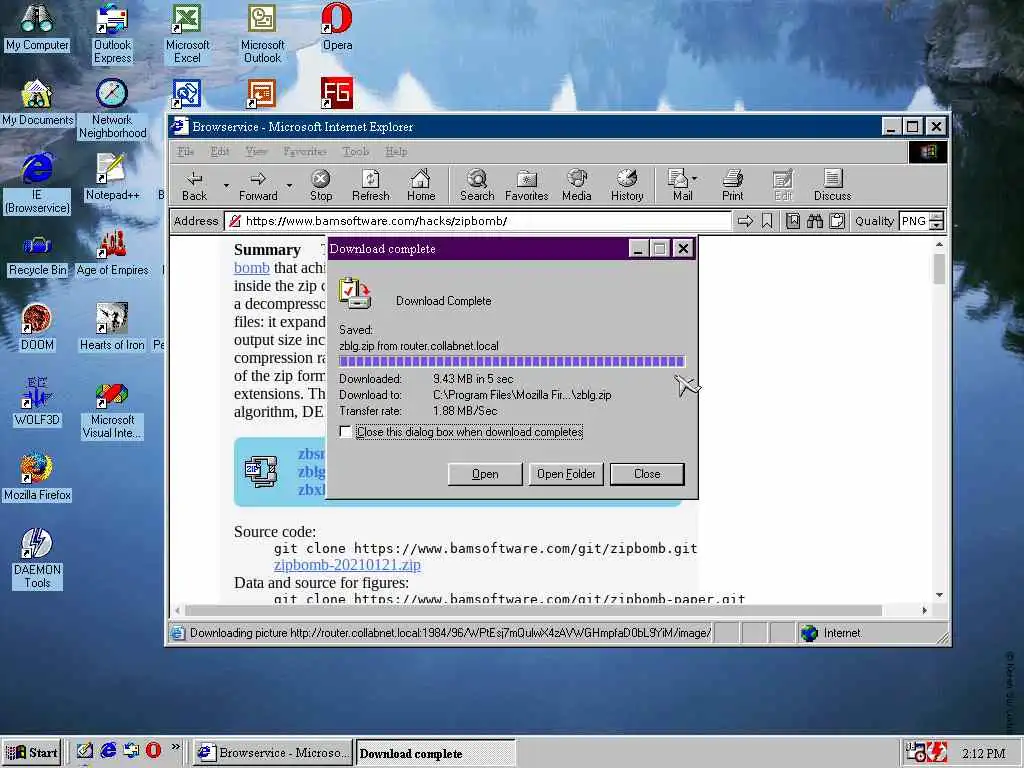Screen dimensions: 1024x768
Task: Open the Edit menu
Action: point(219,152)
